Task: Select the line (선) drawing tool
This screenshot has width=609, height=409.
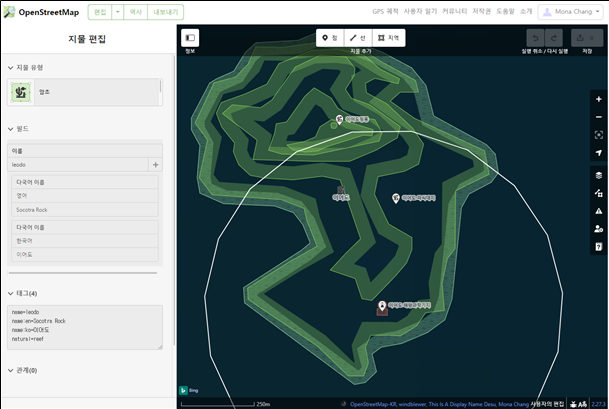Action: [x=358, y=38]
